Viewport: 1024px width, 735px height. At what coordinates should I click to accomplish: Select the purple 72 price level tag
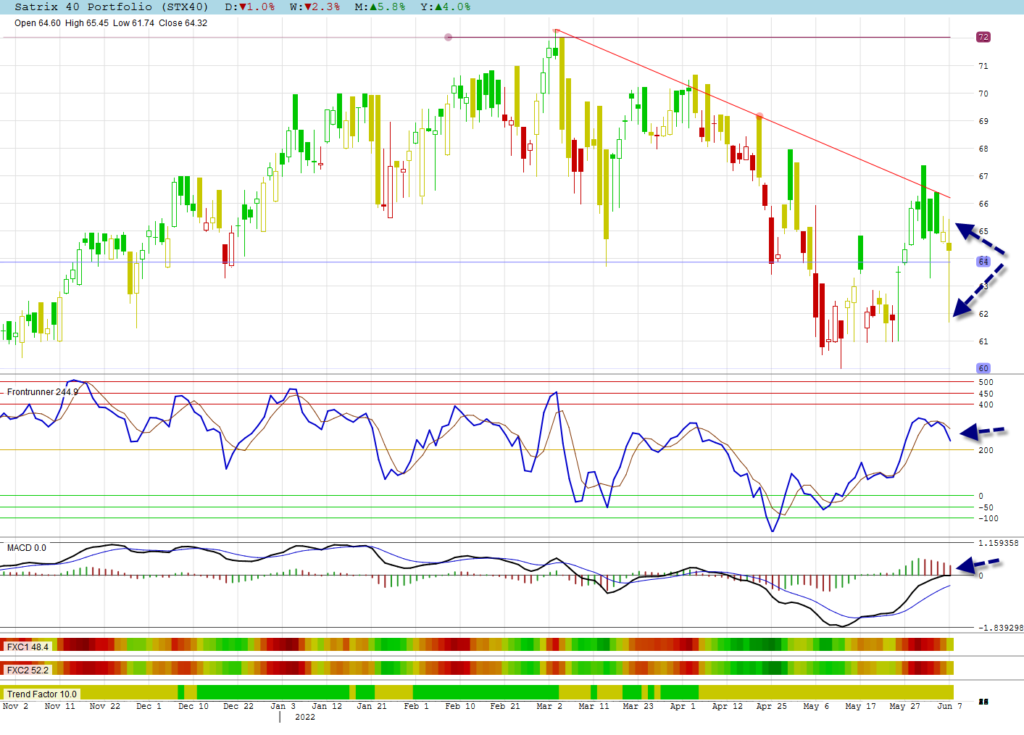point(983,37)
